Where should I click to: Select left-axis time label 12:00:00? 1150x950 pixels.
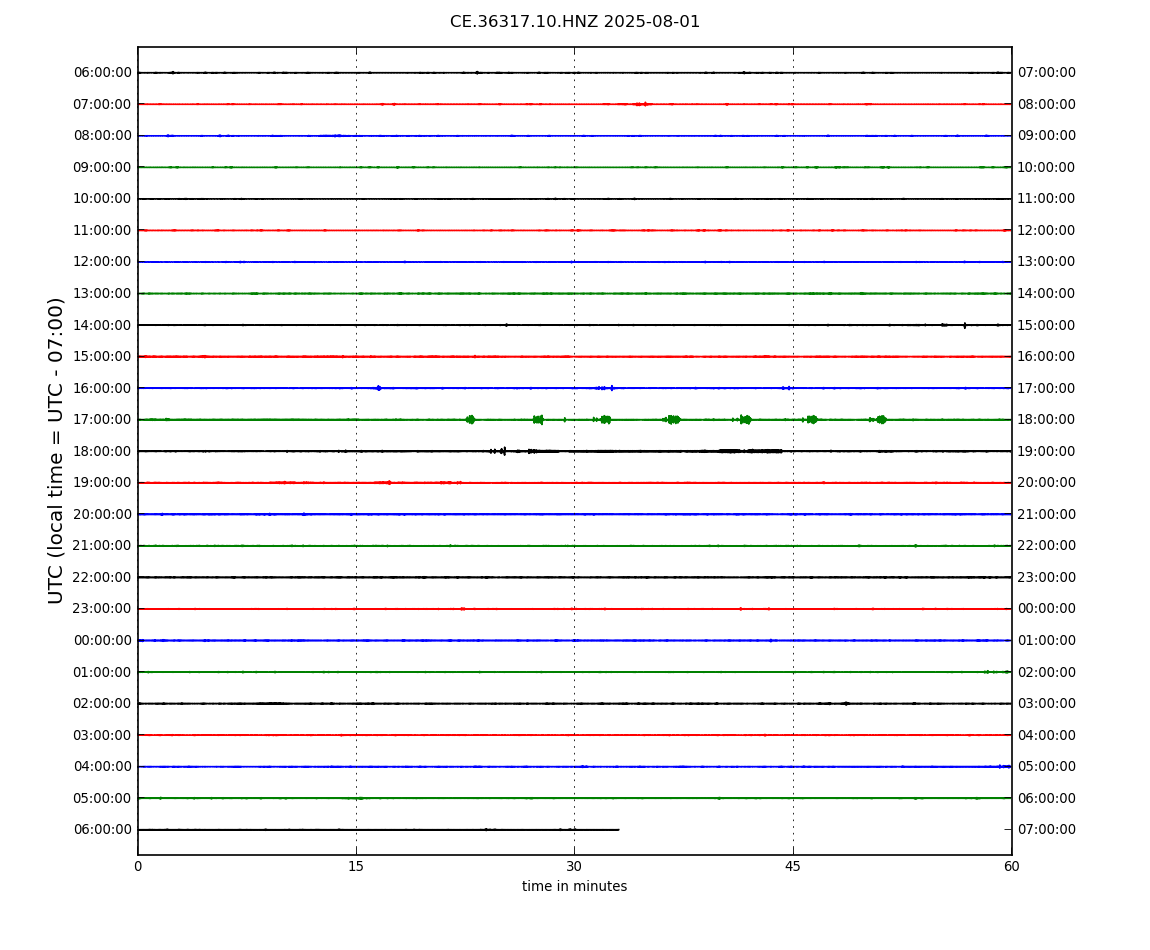click(103, 262)
